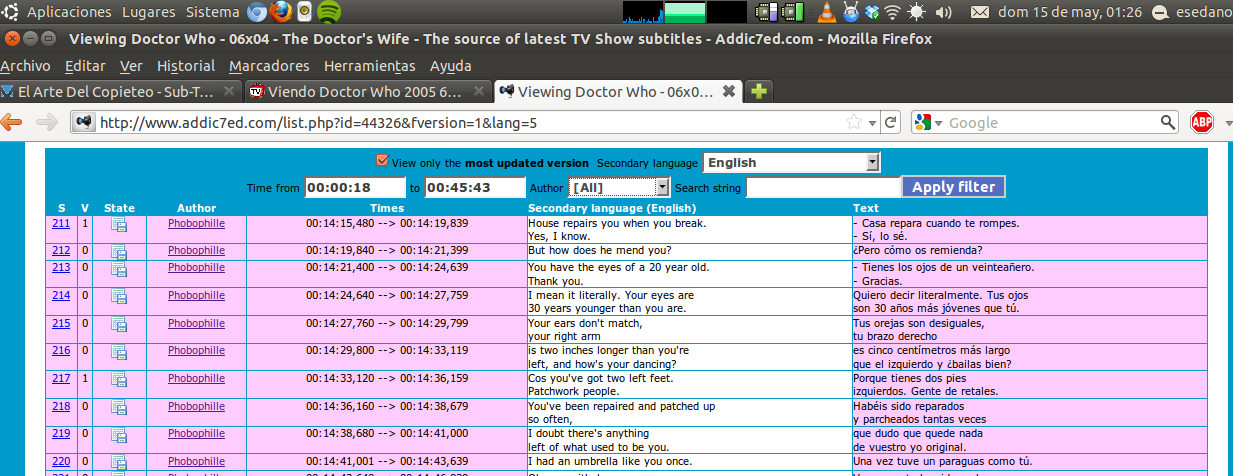
Task: Open the Ver menu
Action: point(131,66)
